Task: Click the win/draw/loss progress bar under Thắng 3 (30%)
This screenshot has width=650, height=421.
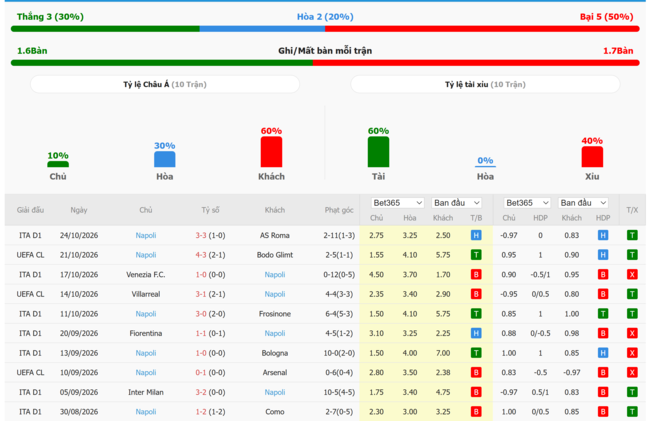Action: coord(325,29)
